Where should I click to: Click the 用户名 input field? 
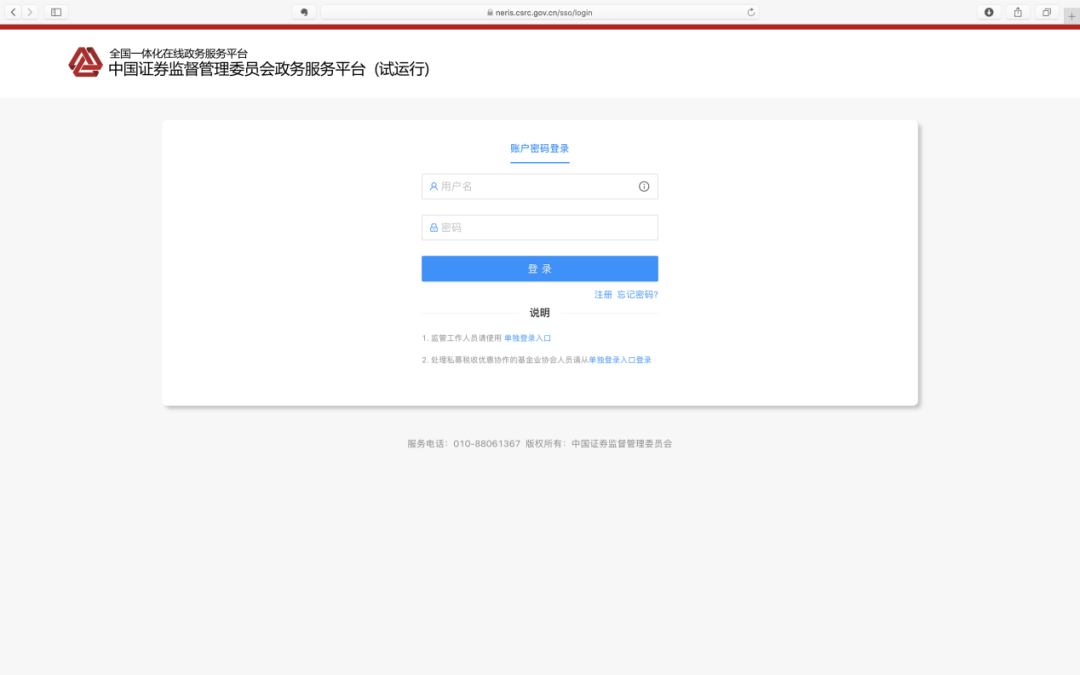pyautogui.click(x=539, y=187)
